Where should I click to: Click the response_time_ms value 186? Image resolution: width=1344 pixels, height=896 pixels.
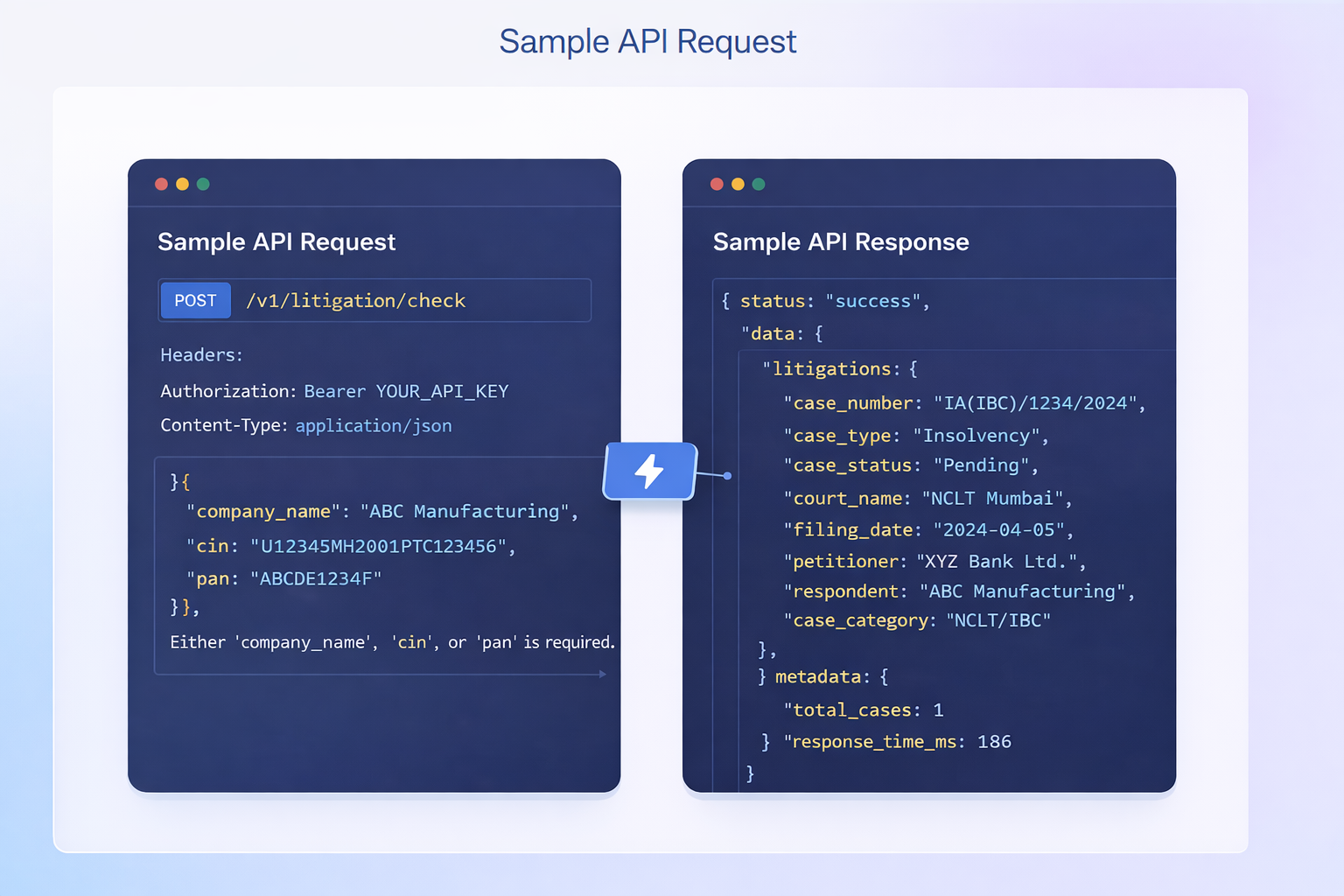(996, 741)
